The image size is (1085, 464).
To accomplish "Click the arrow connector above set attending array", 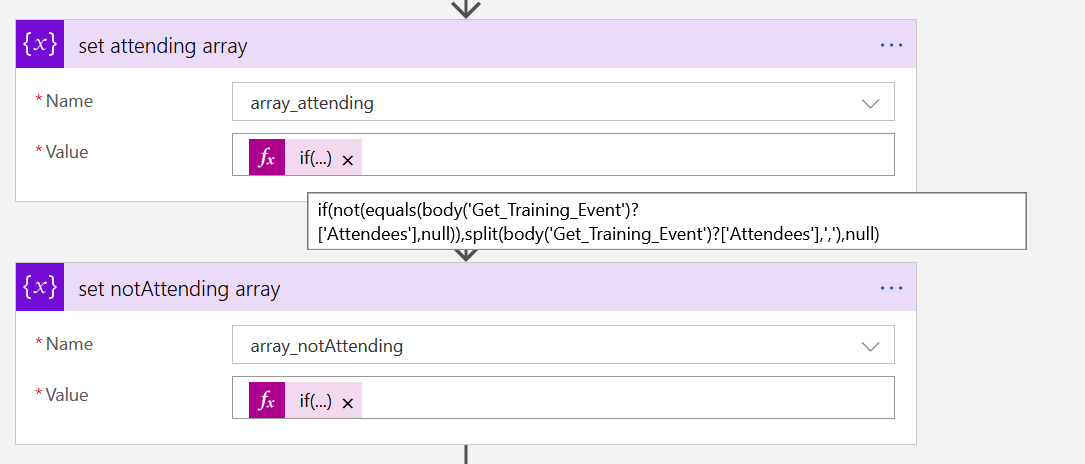I will [466, 8].
